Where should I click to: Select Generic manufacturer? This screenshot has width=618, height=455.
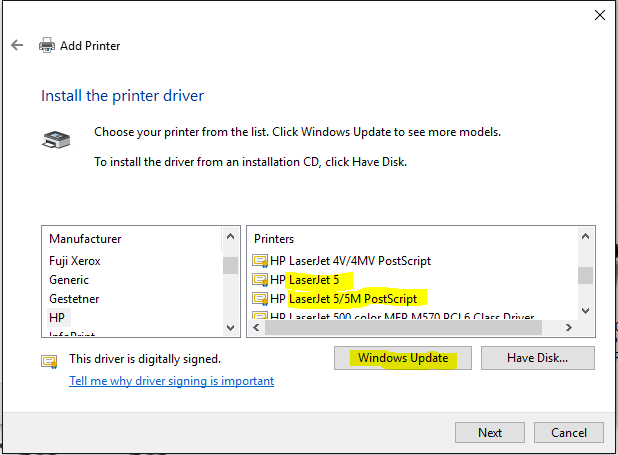69,280
